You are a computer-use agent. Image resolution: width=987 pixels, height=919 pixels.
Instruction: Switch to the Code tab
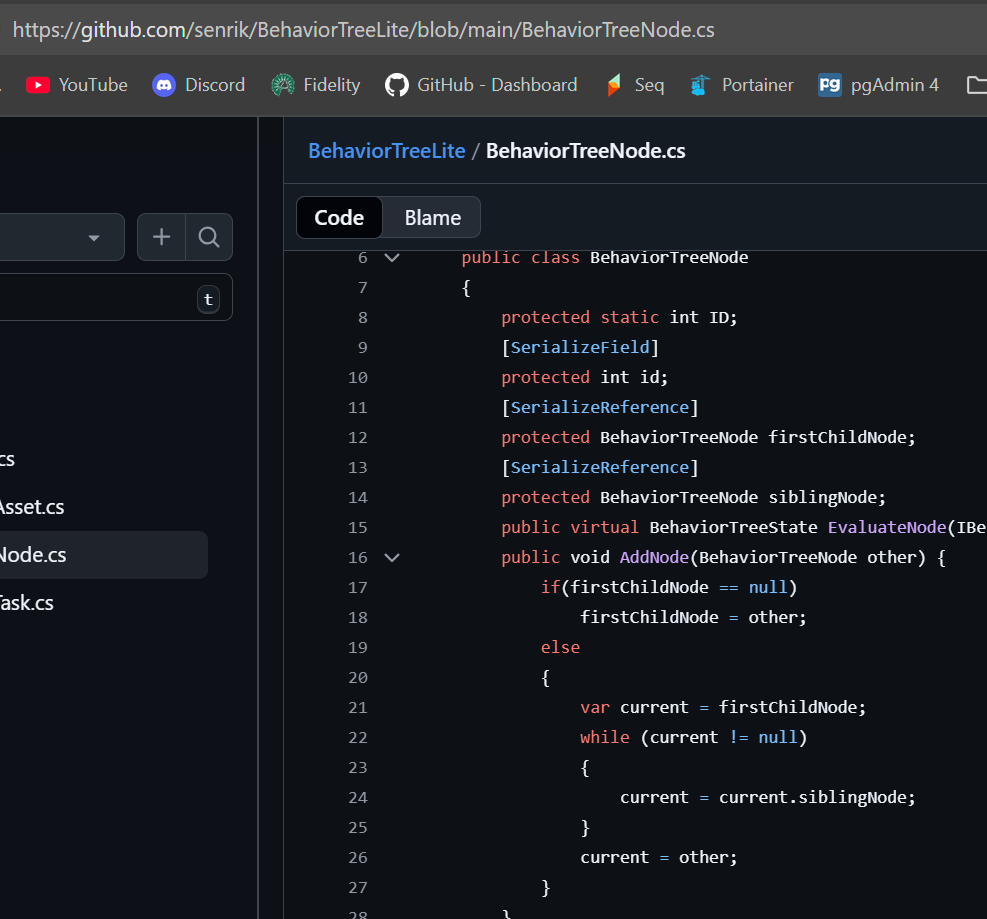pos(339,218)
